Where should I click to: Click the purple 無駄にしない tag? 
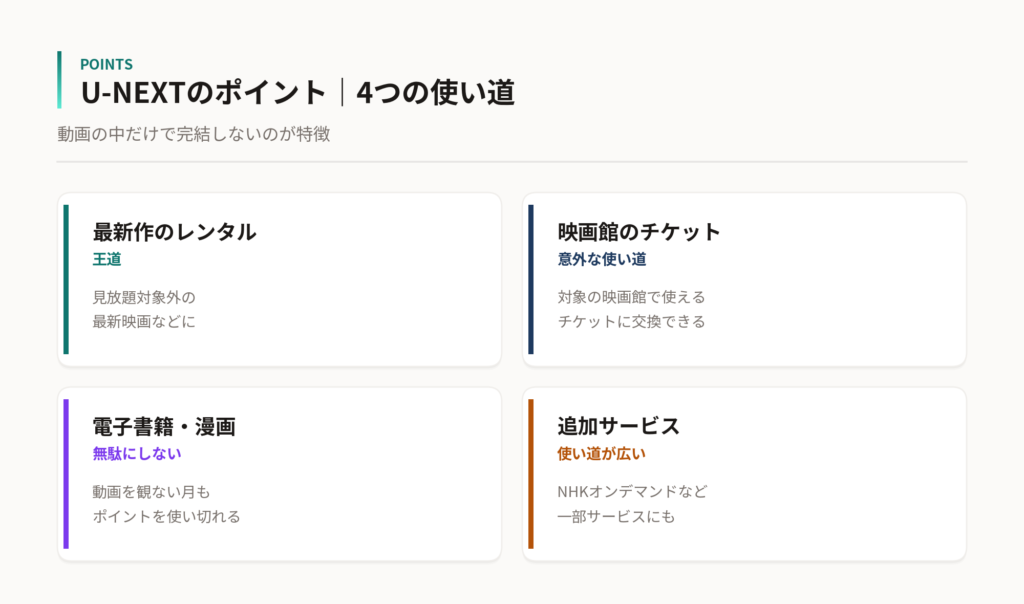[x=136, y=454]
